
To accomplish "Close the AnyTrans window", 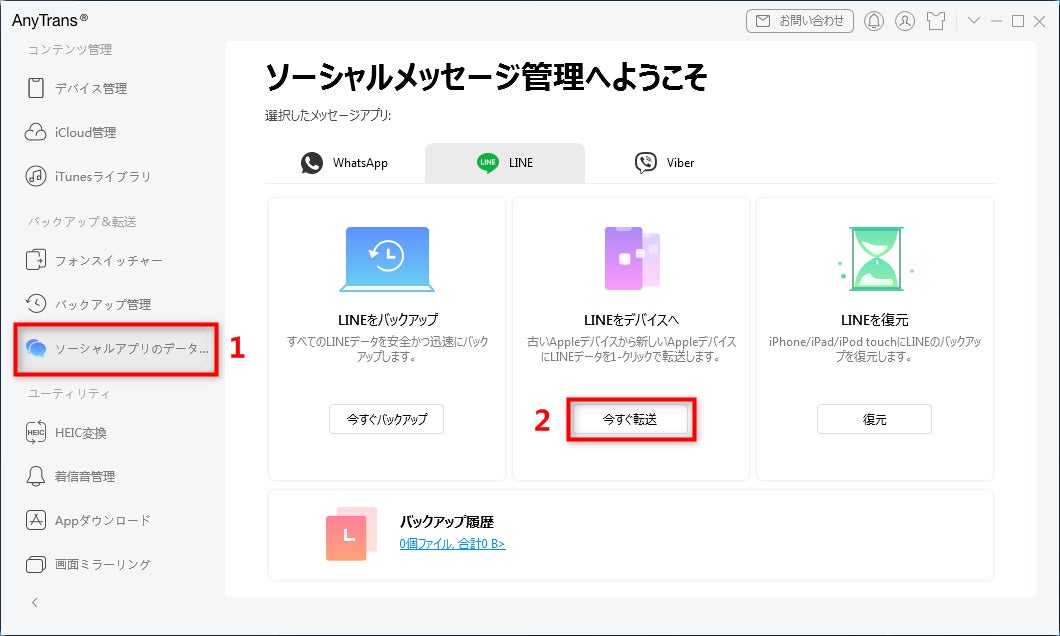I will pyautogui.click(x=1040, y=21).
